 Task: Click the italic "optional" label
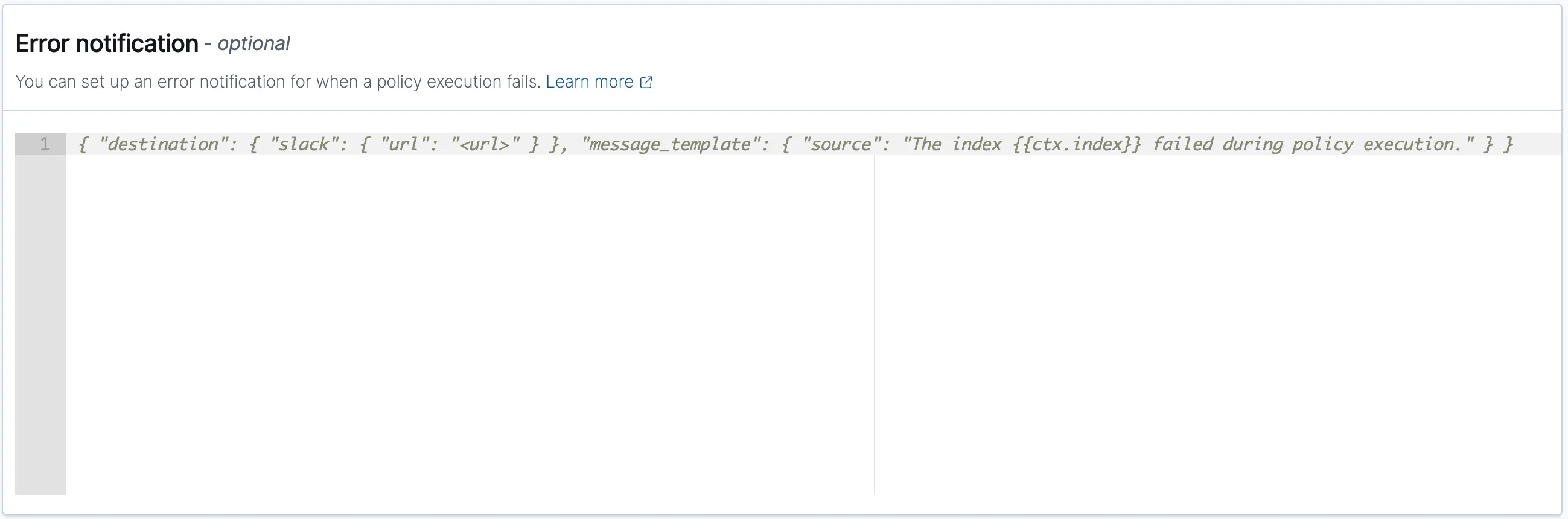pos(253,44)
